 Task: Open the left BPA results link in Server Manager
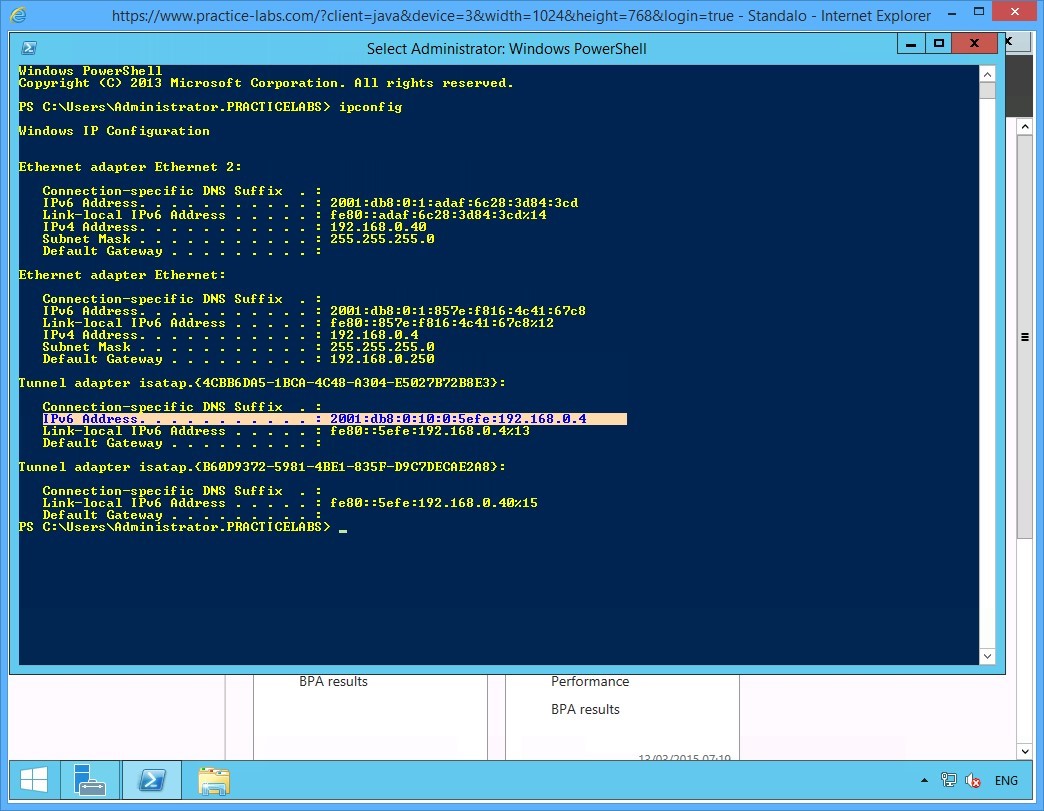[333, 681]
